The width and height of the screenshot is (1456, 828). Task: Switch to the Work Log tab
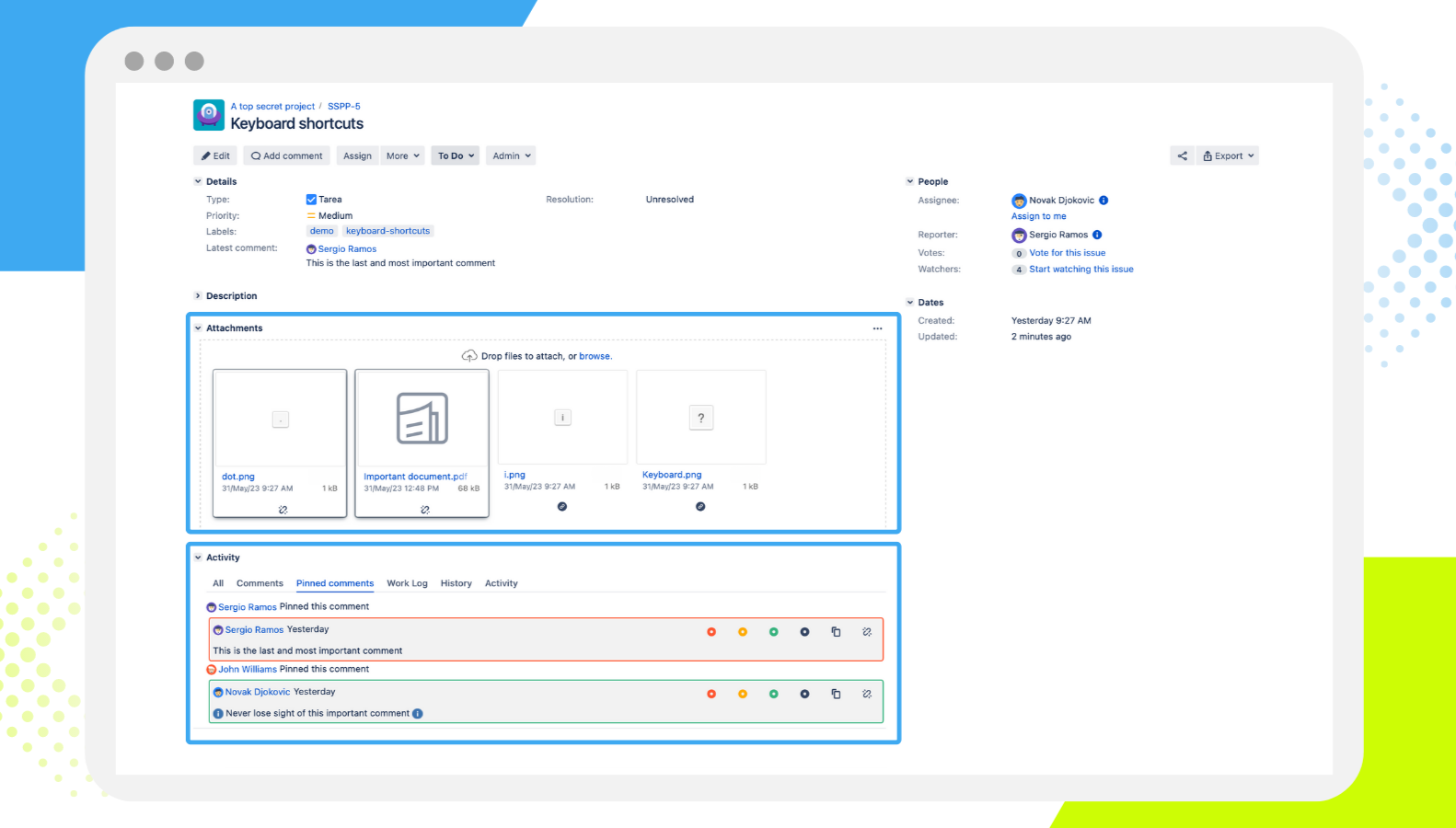(x=407, y=583)
